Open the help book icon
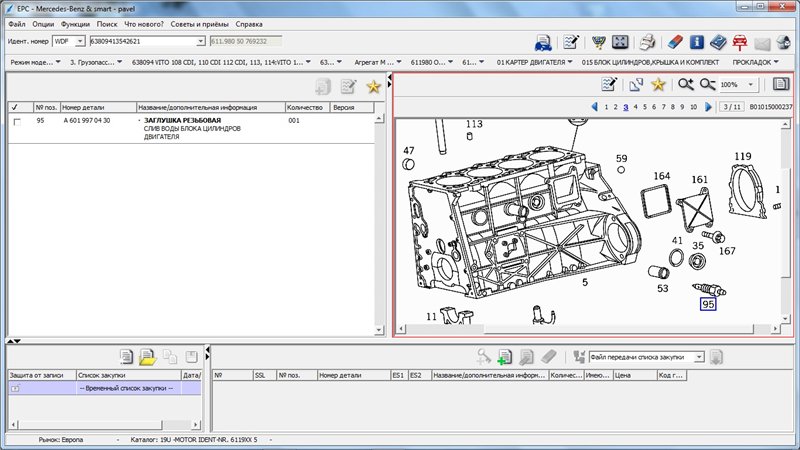 pos(718,42)
